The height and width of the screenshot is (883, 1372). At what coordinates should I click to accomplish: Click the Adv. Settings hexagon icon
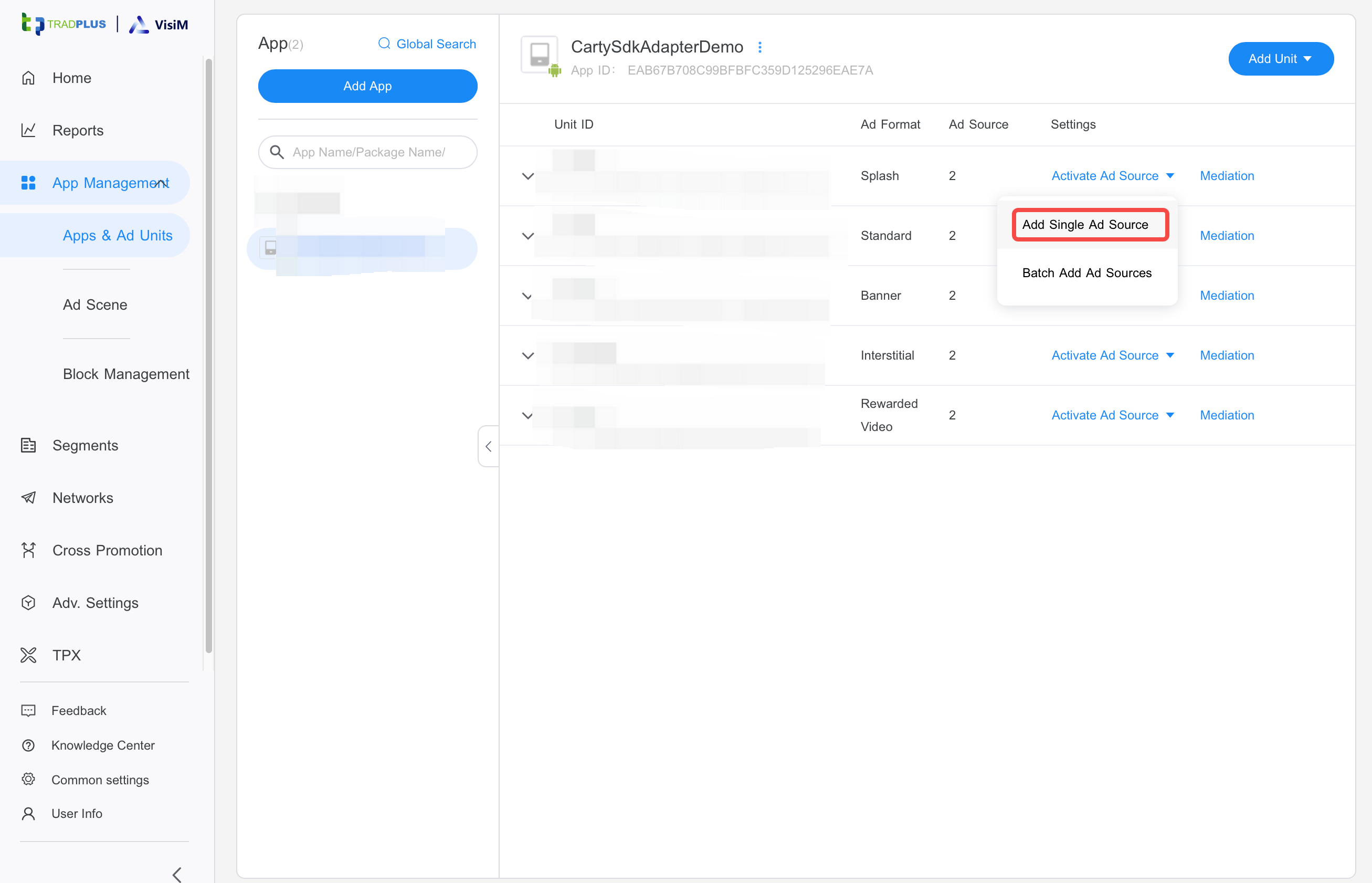pyautogui.click(x=28, y=603)
